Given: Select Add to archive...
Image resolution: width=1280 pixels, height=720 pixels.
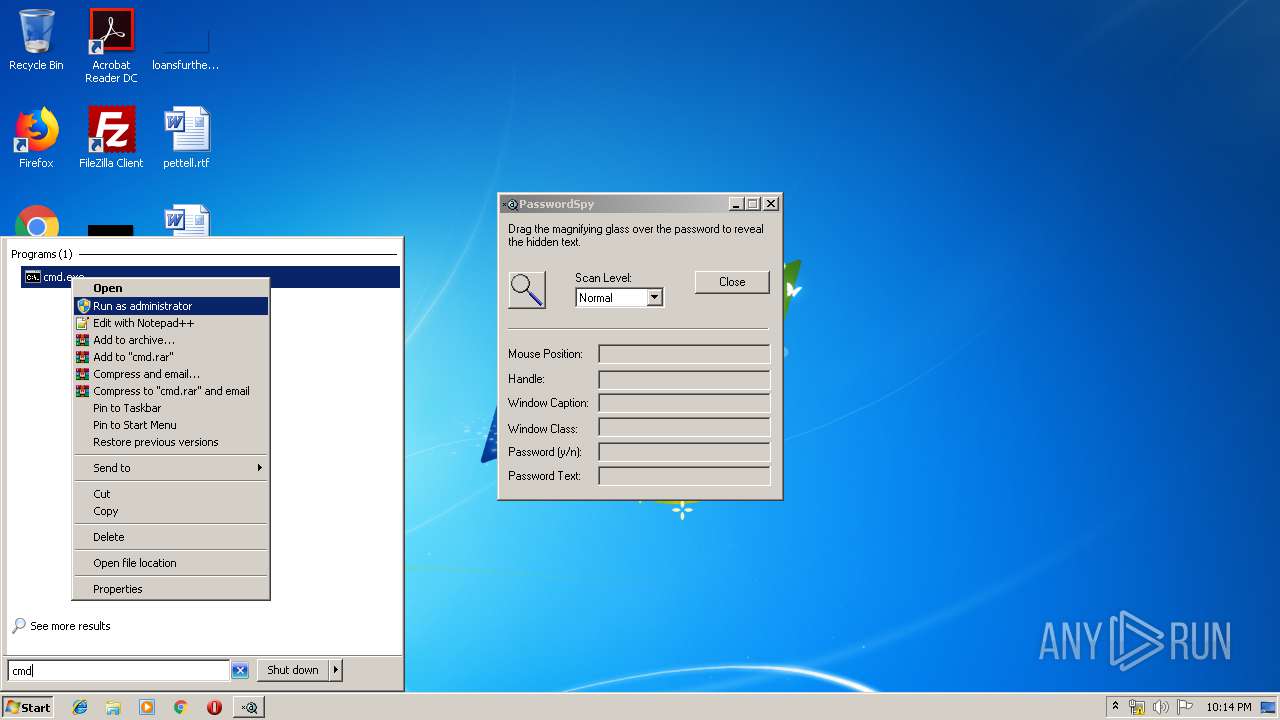Looking at the screenshot, I should pos(171,340).
